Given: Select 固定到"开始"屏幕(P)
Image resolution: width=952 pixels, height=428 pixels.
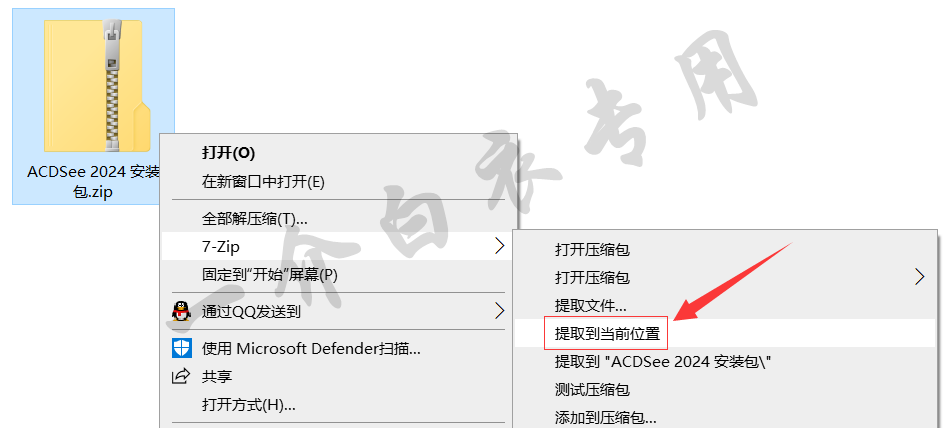Looking at the screenshot, I should coord(270,274).
